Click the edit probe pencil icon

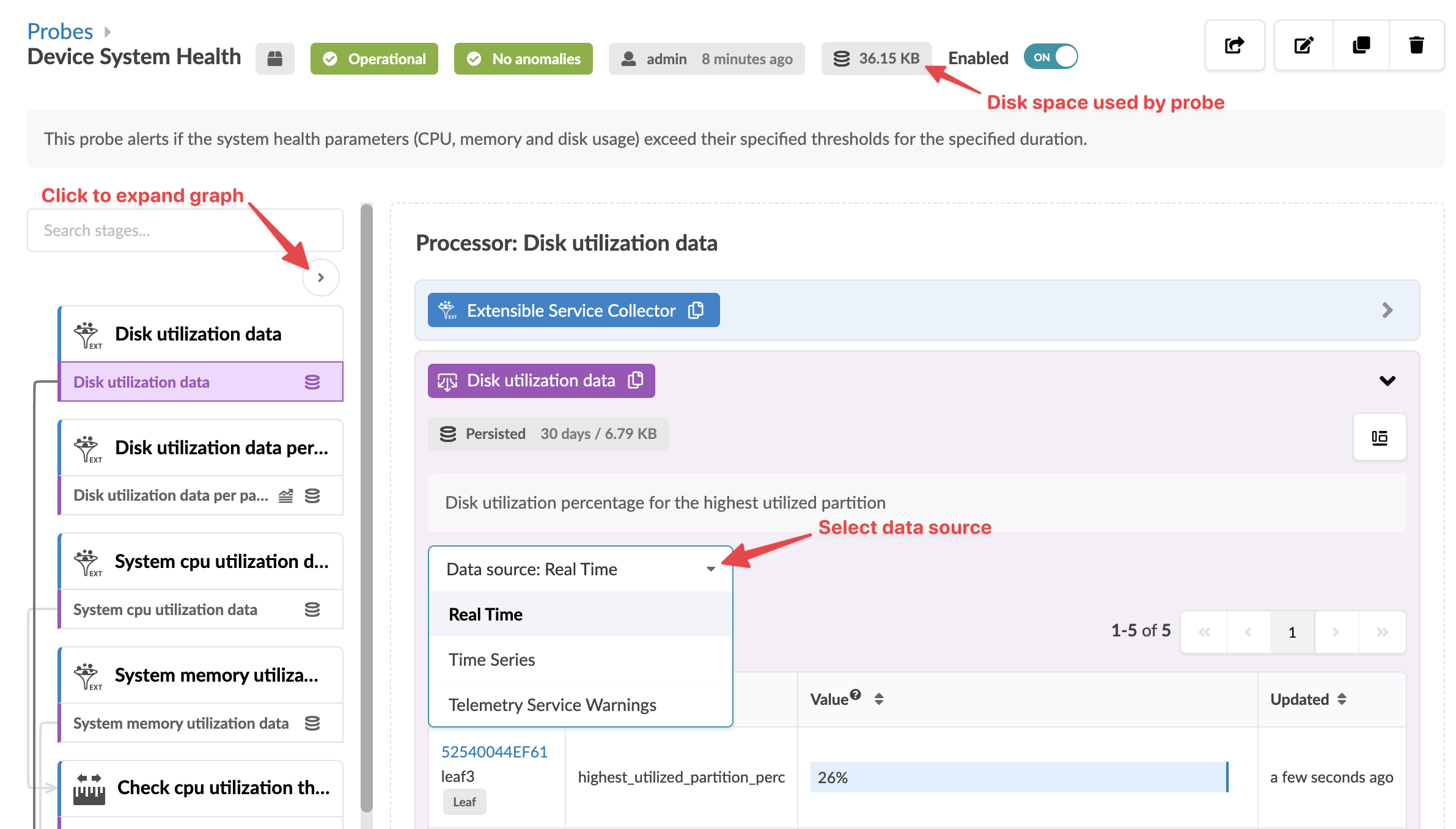point(1303,45)
